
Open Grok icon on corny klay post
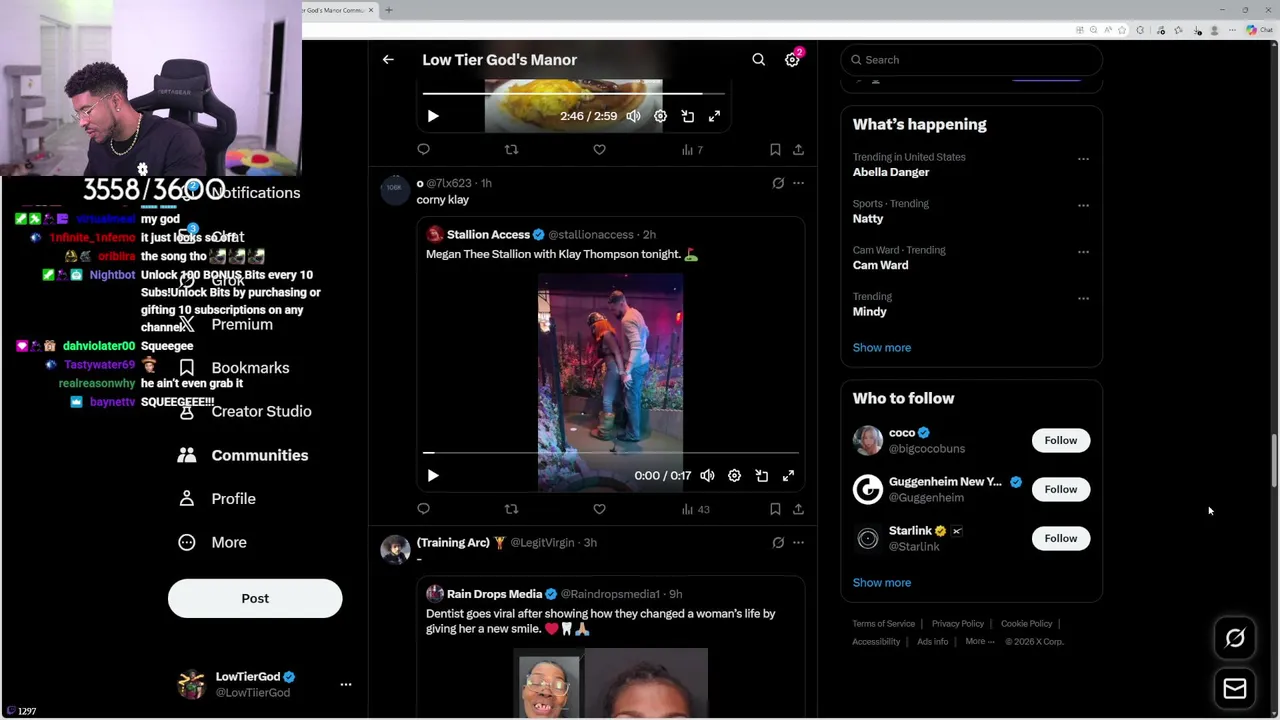point(778,183)
